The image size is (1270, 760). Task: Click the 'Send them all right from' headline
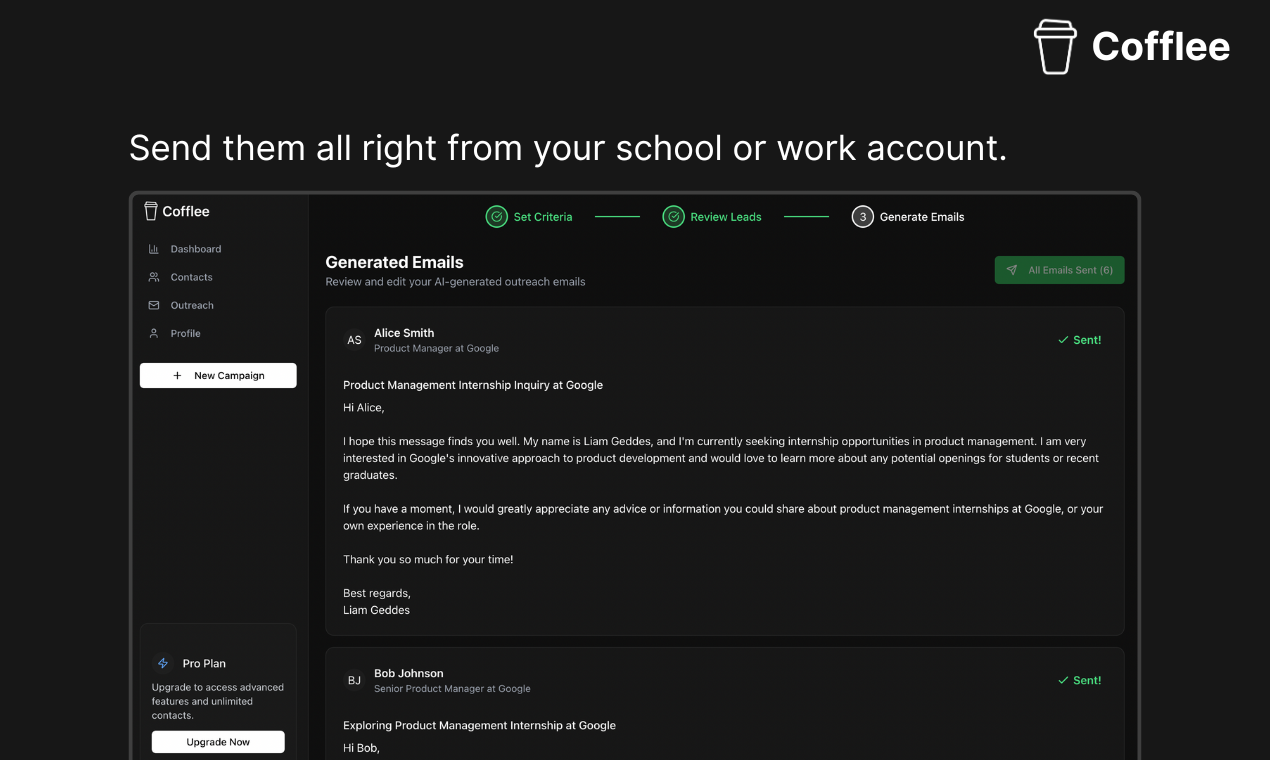pos(568,147)
